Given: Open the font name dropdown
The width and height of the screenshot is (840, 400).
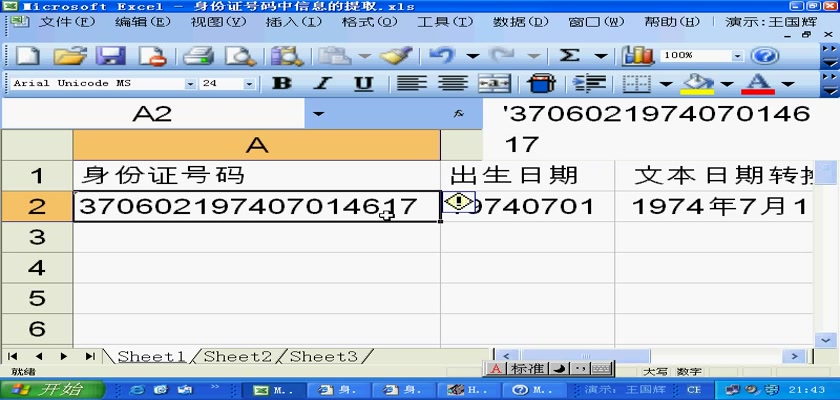Looking at the screenshot, I should 190,84.
